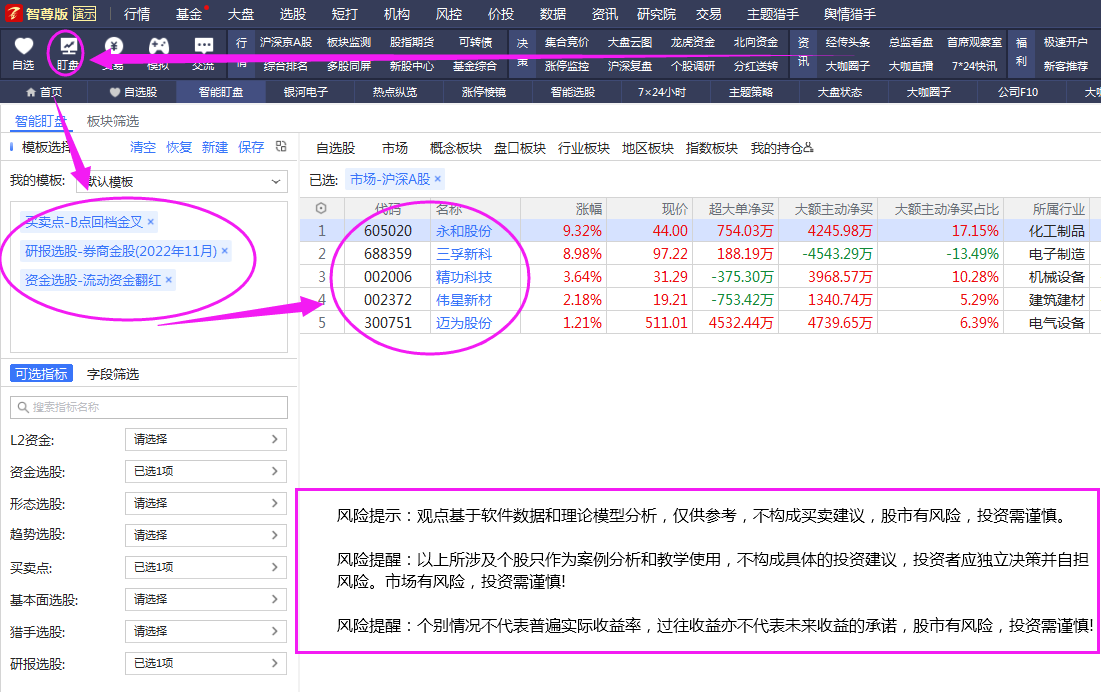Open the 自选 heart icon in the toolbar
Screen dimensions: 1101x692
point(23,47)
